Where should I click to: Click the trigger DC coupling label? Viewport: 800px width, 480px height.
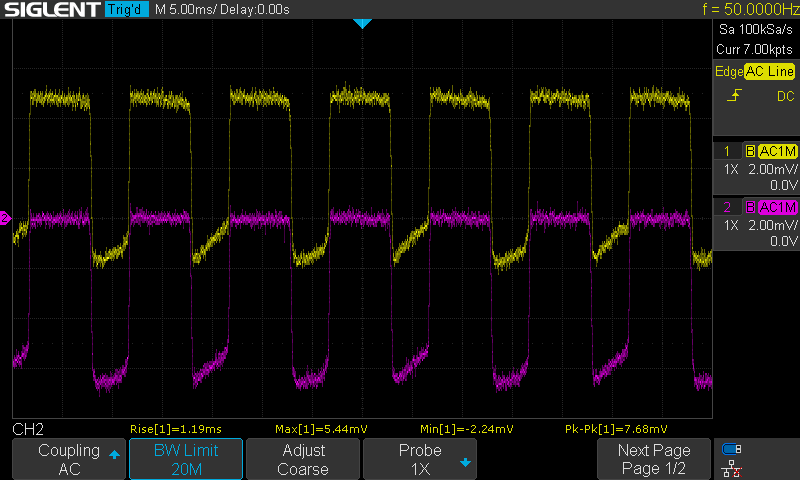tap(785, 96)
